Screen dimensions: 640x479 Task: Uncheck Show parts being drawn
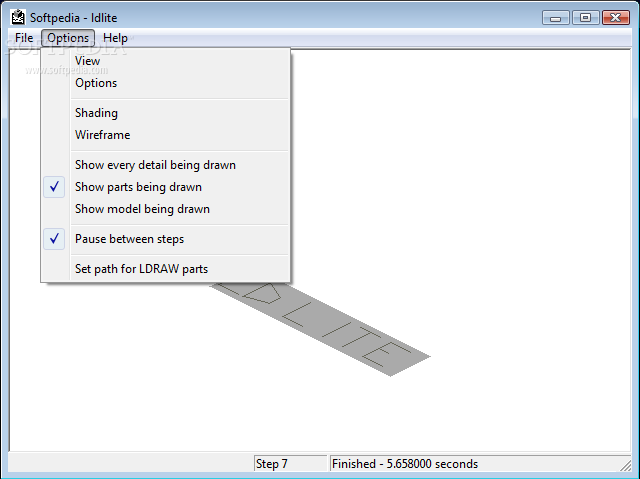click(x=166, y=187)
